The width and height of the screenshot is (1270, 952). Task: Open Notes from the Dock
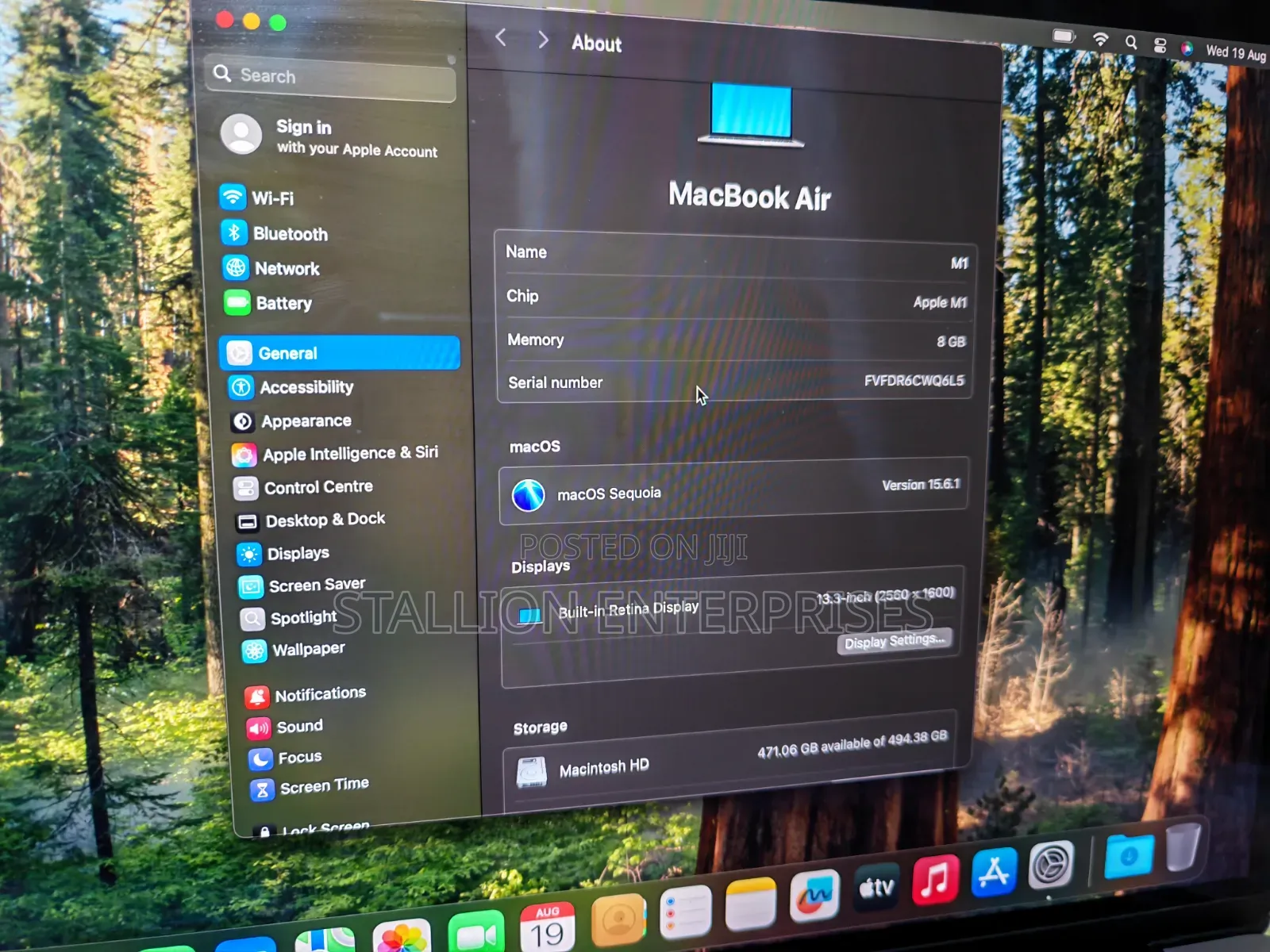tap(750, 904)
